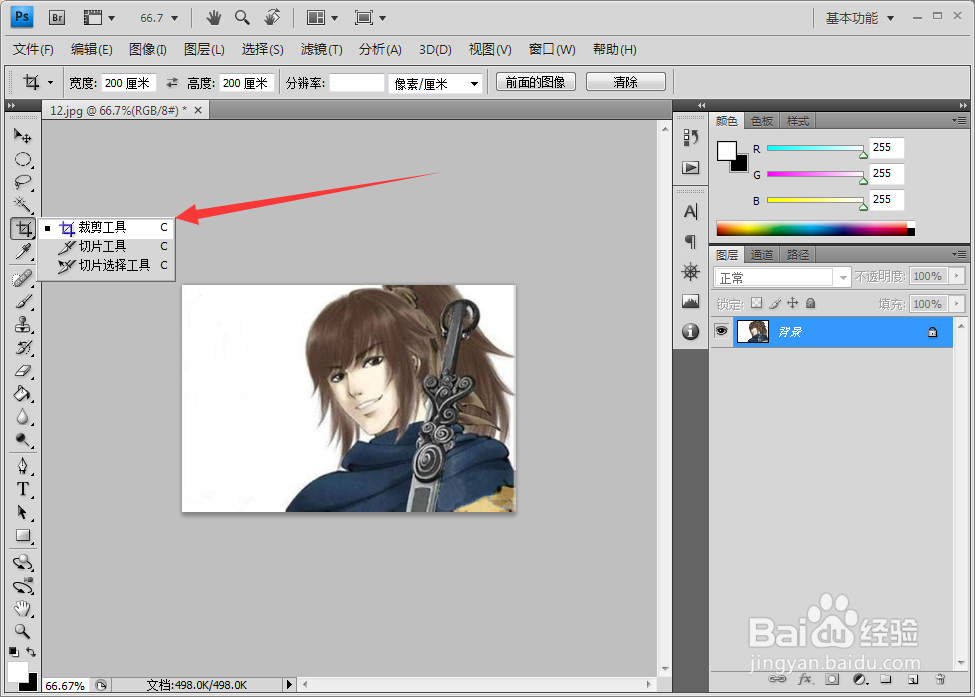The height and width of the screenshot is (697, 975).
Task: Select the Lasso tool
Action: click(23, 182)
